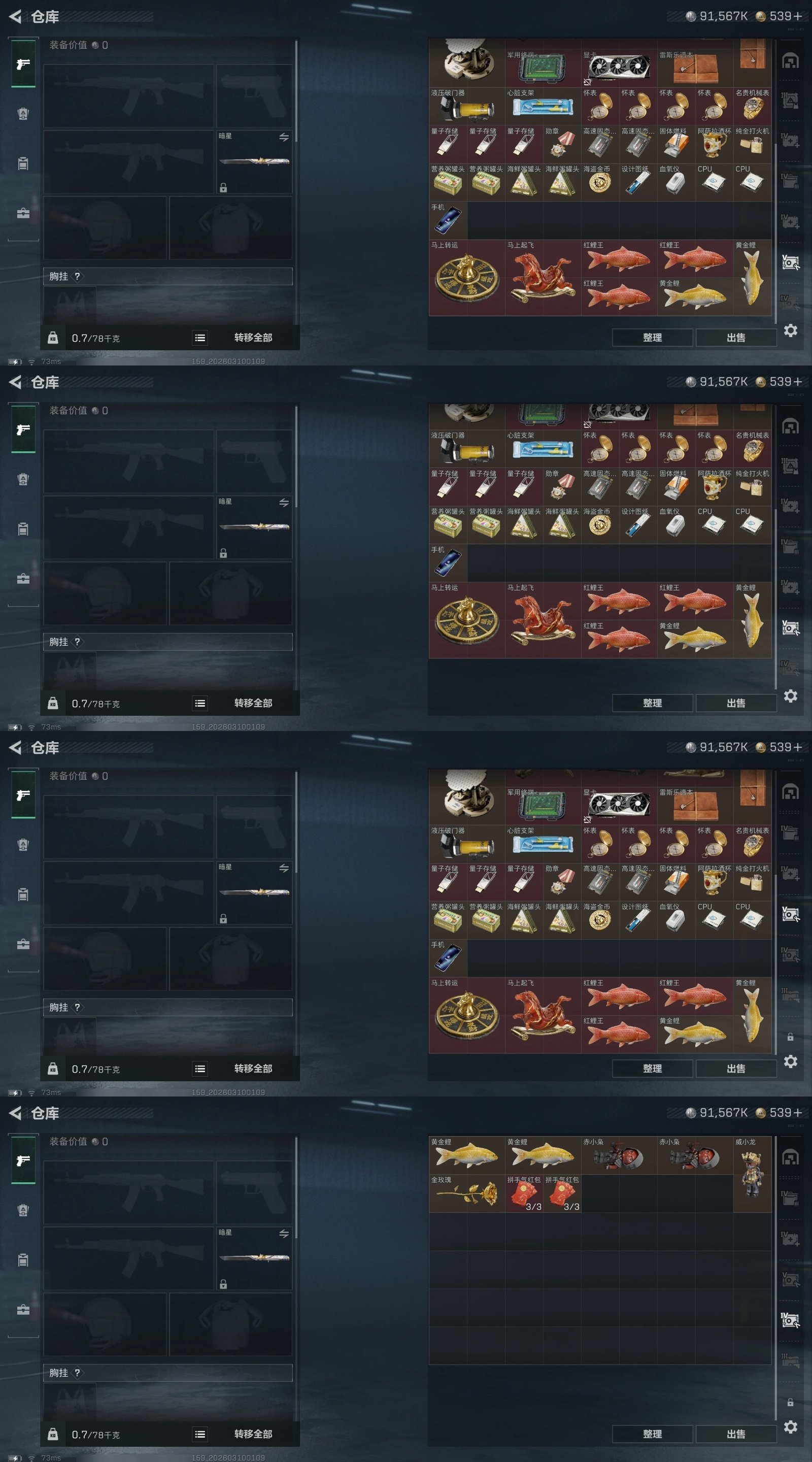Select the 液压破门器 tool in top panel
Viewport: 812px width, 1462px height.
pyautogui.click(x=466, y=106)
